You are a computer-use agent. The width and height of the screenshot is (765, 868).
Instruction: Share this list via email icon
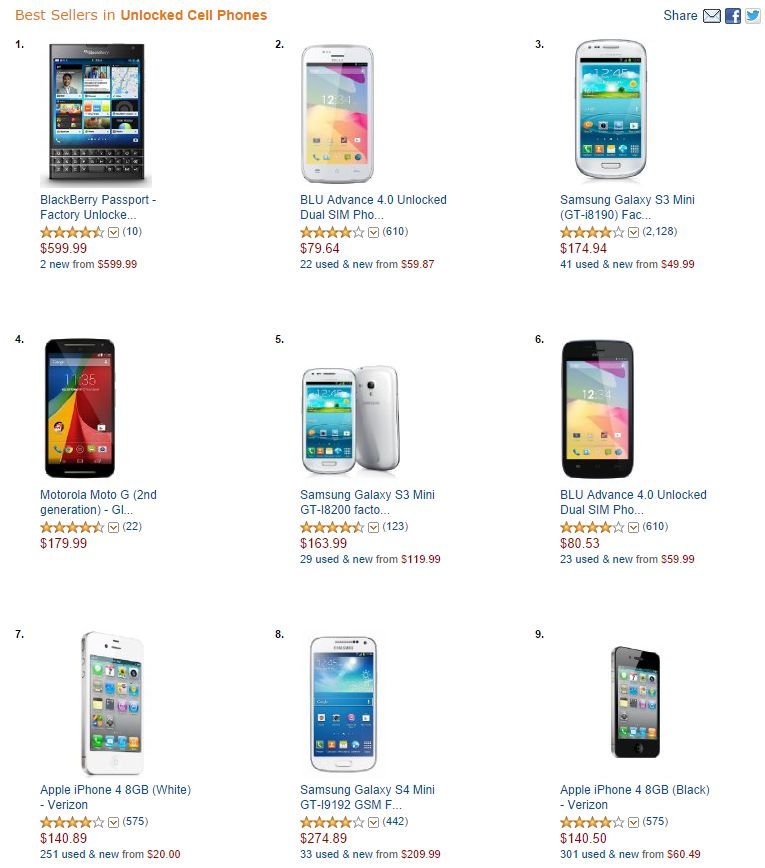(x=711, y=15)
